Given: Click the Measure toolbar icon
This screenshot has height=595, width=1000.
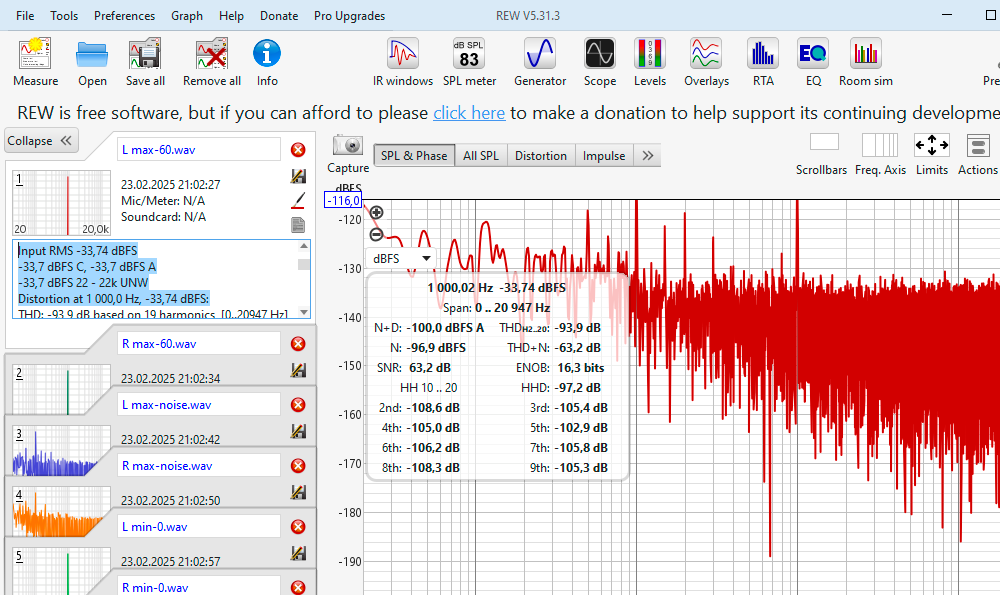Looking at the screenshot, I should (35, 62).
